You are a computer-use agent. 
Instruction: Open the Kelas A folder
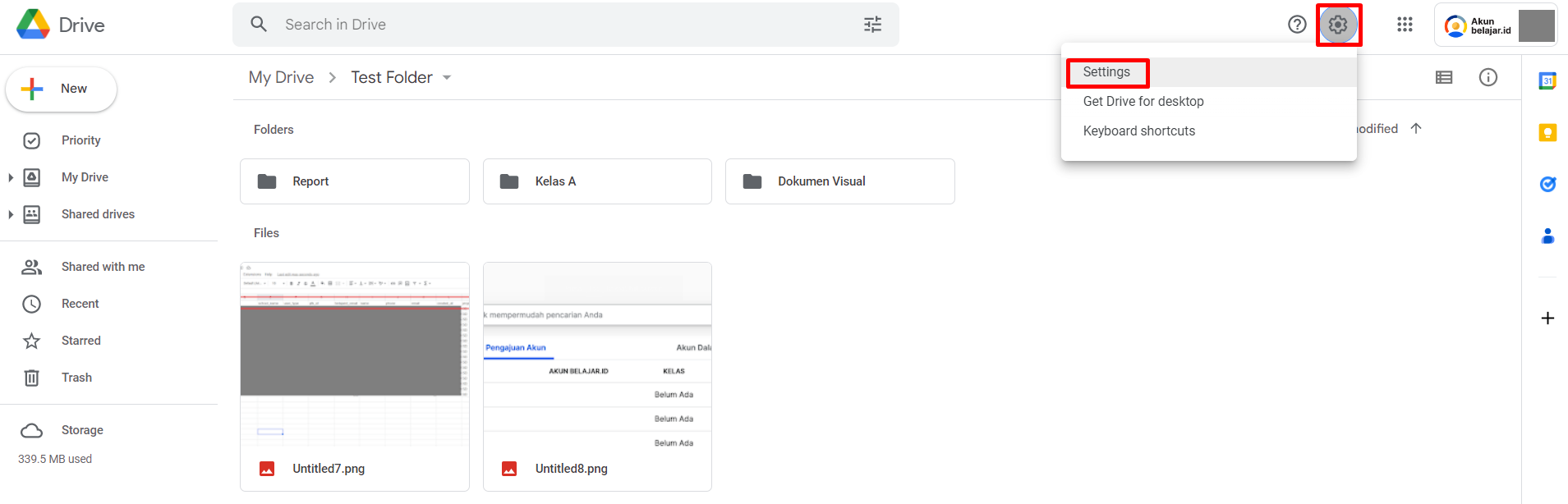click(597, 181)
